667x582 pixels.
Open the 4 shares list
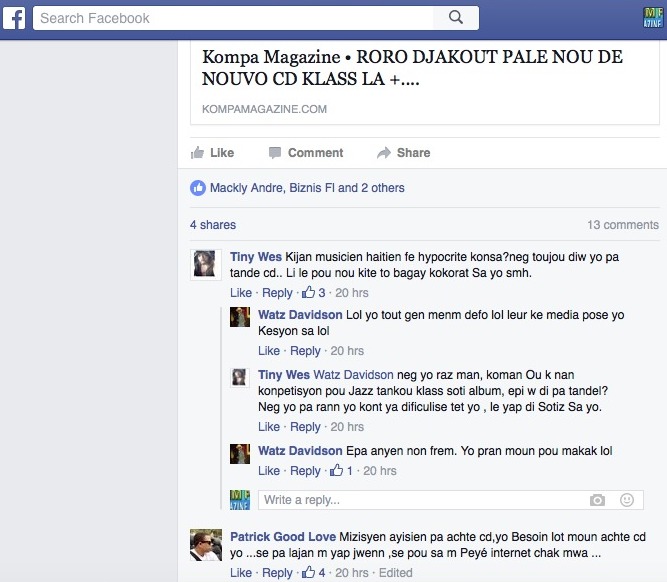click(213, 225)
